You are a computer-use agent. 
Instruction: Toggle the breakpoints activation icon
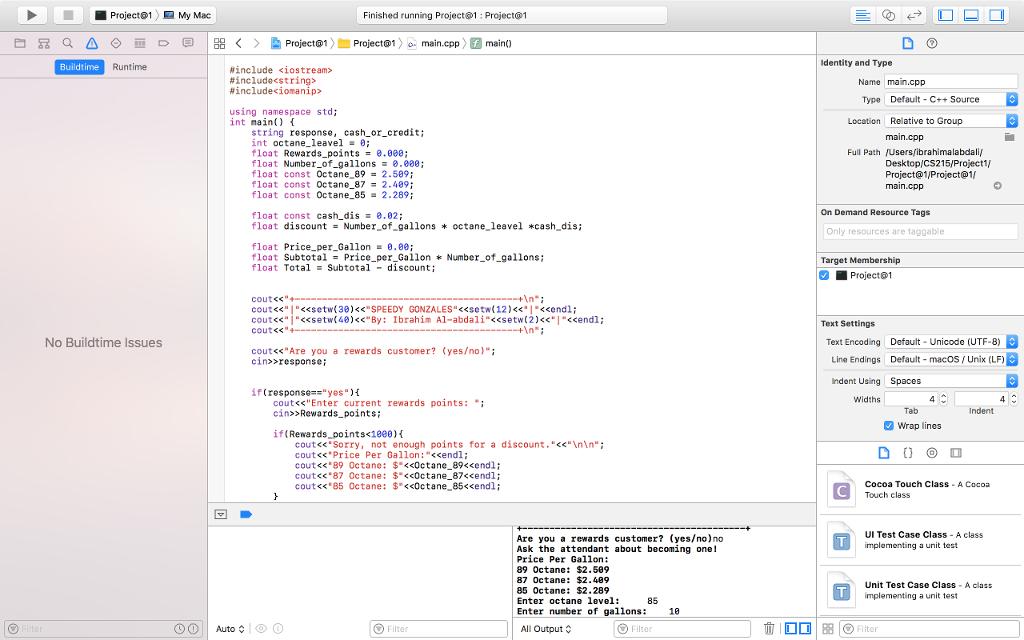click(246, 514)
